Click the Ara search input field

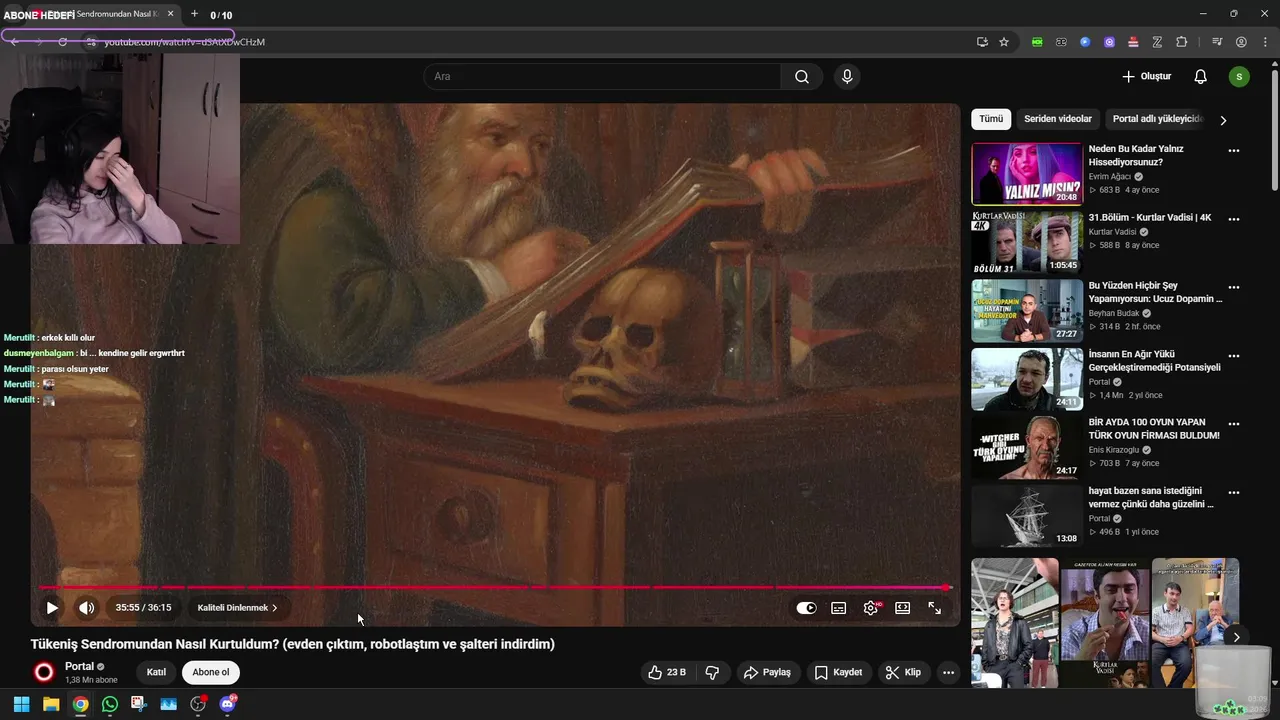coord(603,77)
